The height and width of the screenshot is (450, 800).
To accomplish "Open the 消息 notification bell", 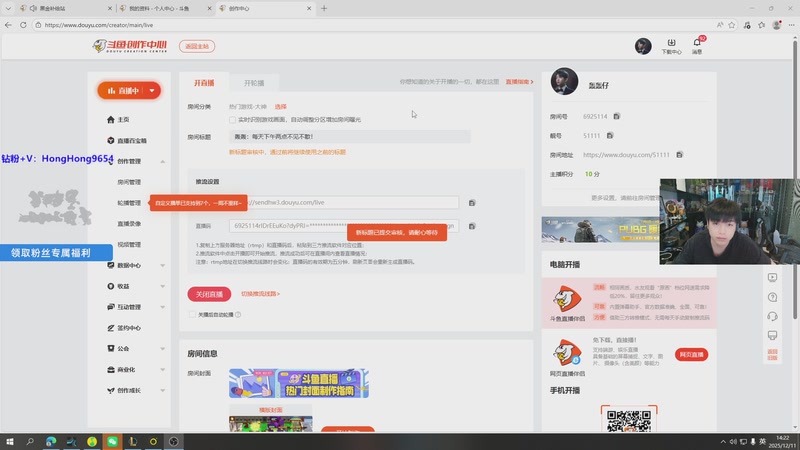I will [x=697, y=44].
